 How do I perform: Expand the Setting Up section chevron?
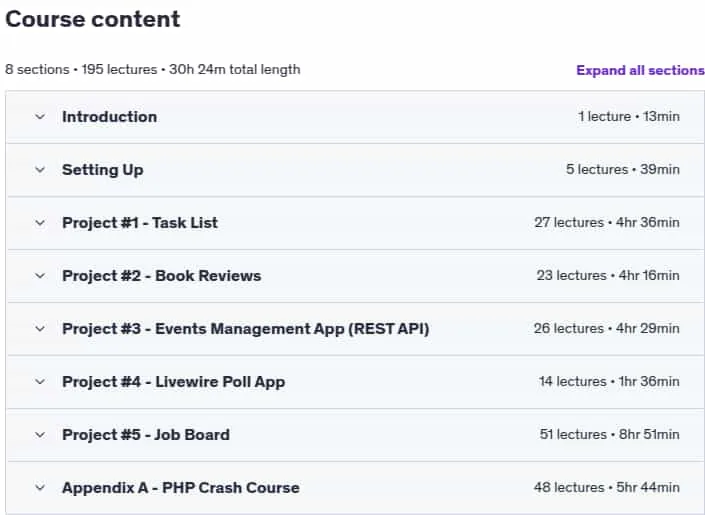[x=40, y=170]
